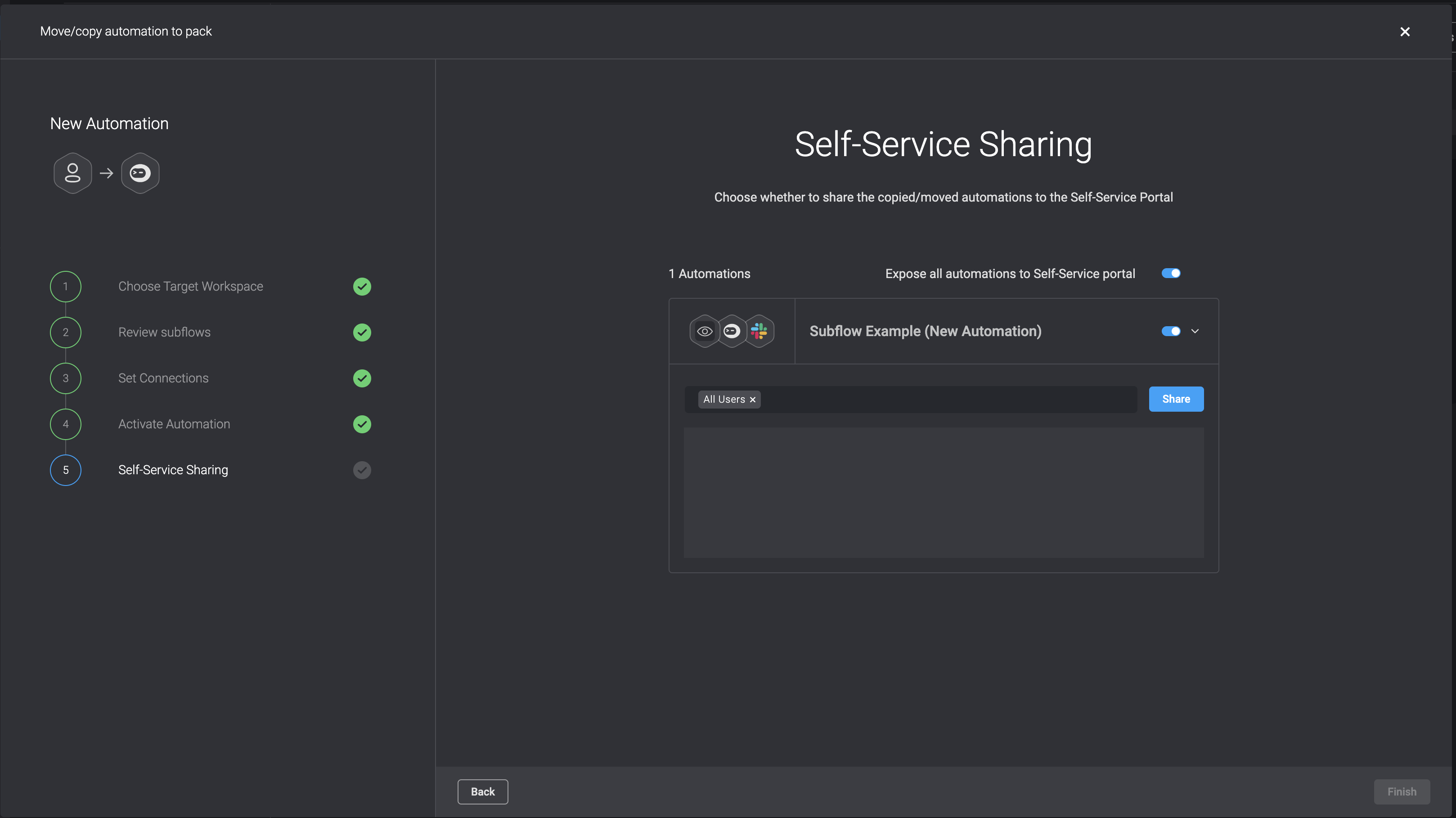
Task: Select step 1 circle for Choose Target Workspace
Action: pyautogui.click(x=66, y=287)
